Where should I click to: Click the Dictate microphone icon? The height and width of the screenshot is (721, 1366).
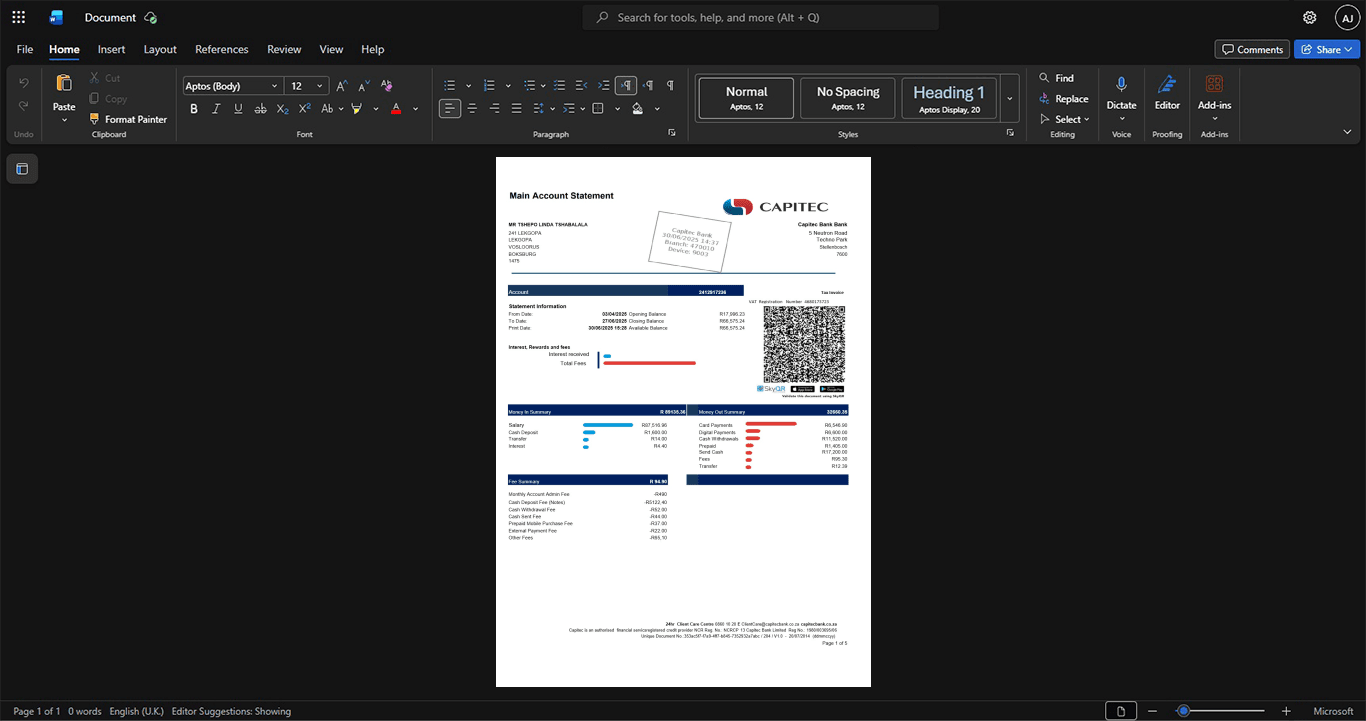(x=1121, y=84)
